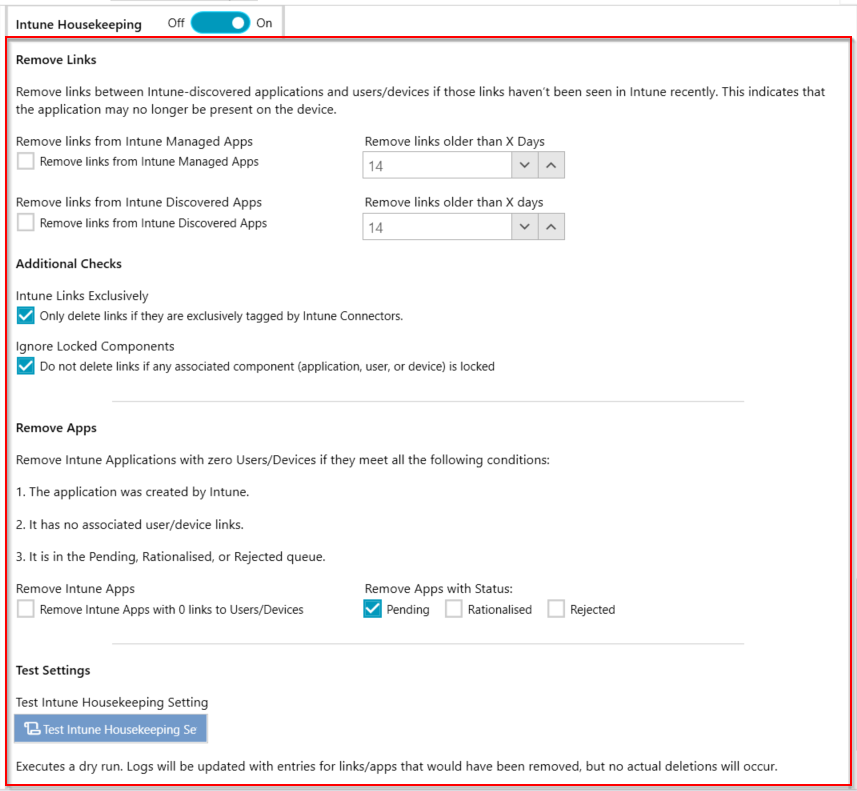
Task: Check the Rationalised status checkbox
Action: click(454, 609)
